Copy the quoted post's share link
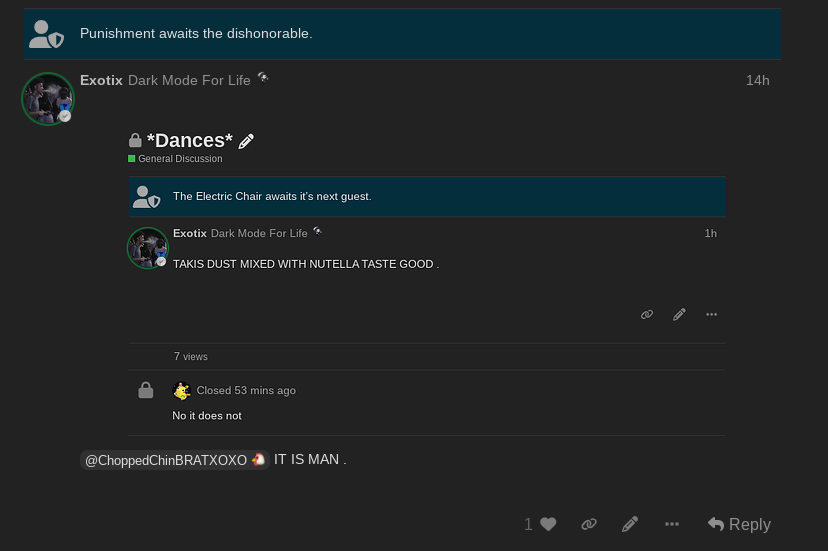 647,314
